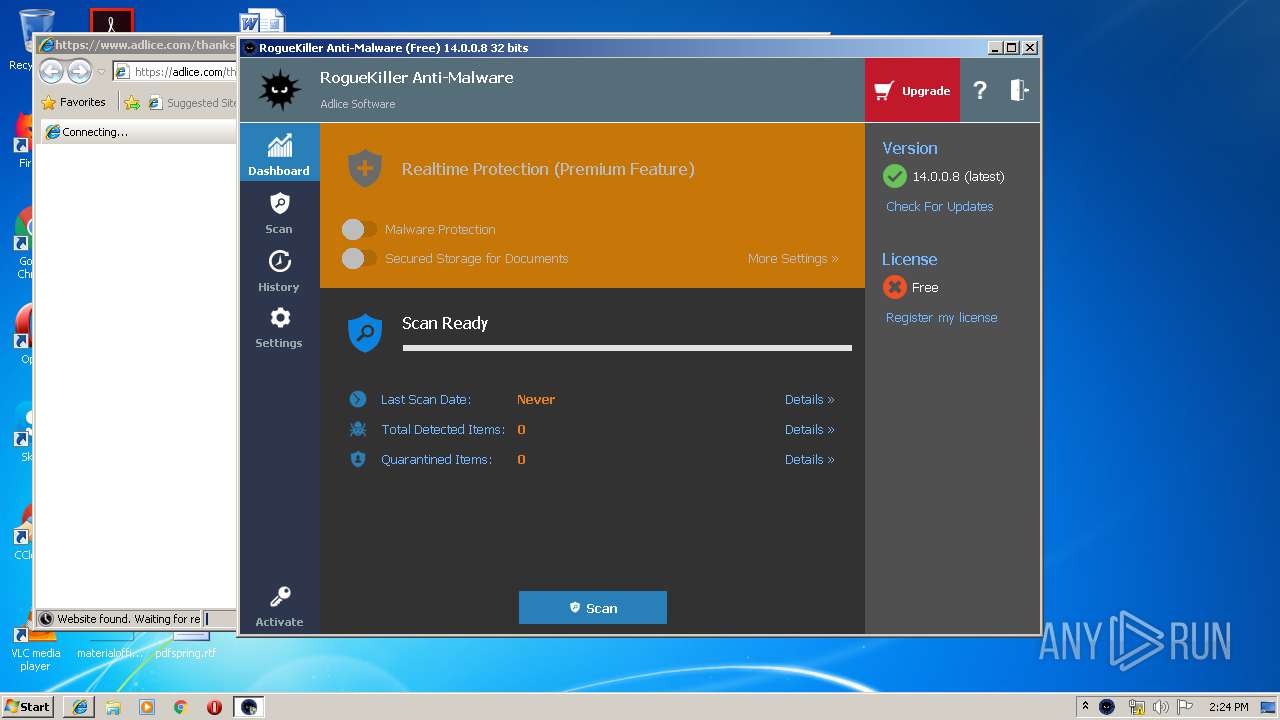This screenshot has height=720, width=1280.
Task: Click the '14.0.0.8 (latest)' version text
Action: 958,176
